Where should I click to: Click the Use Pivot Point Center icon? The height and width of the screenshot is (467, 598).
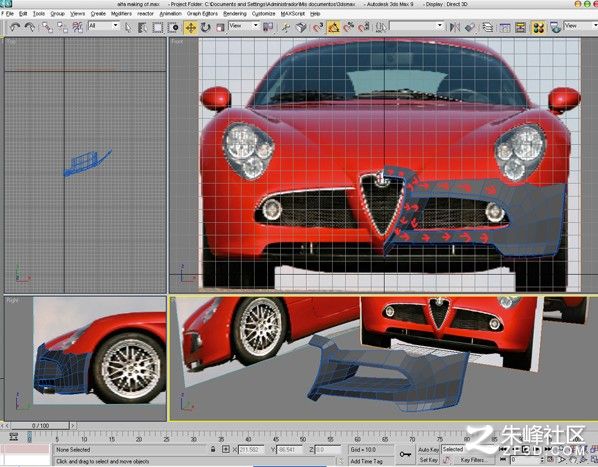click(268, 27)
